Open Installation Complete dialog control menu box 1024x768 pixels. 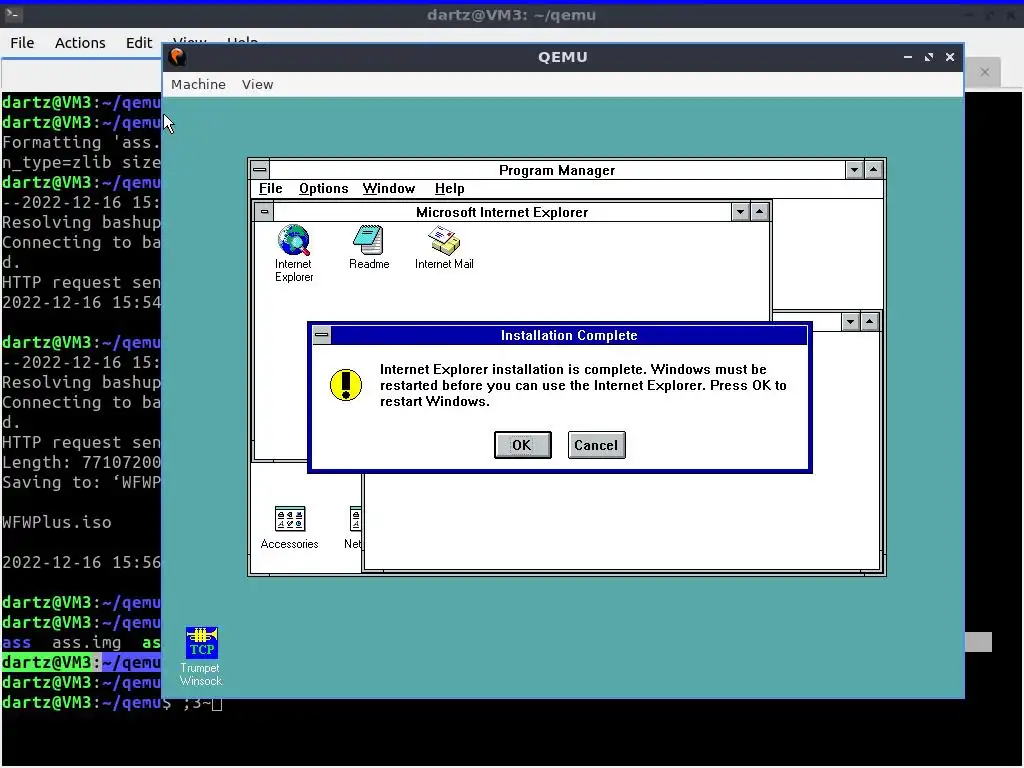321,335
